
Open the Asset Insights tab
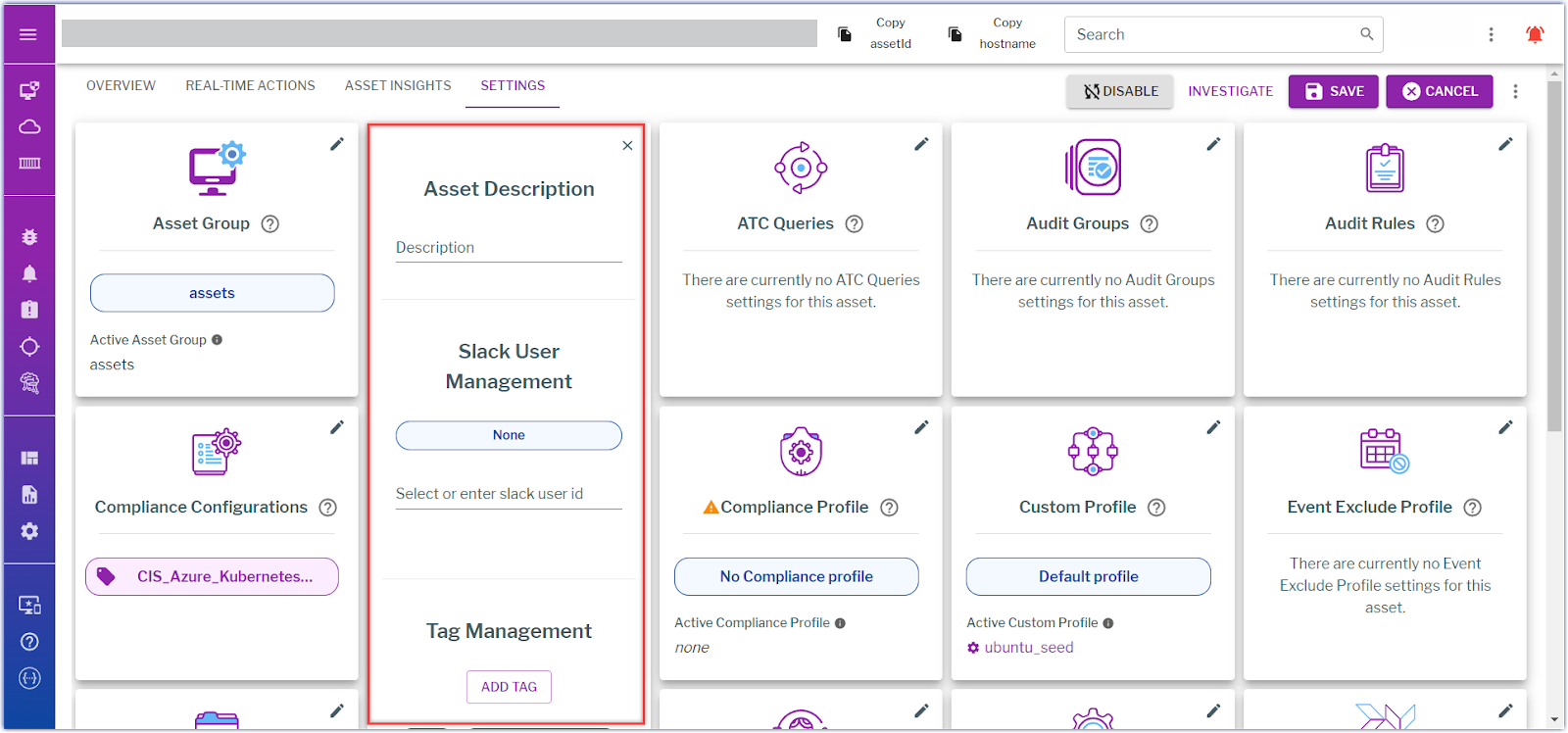398,85
